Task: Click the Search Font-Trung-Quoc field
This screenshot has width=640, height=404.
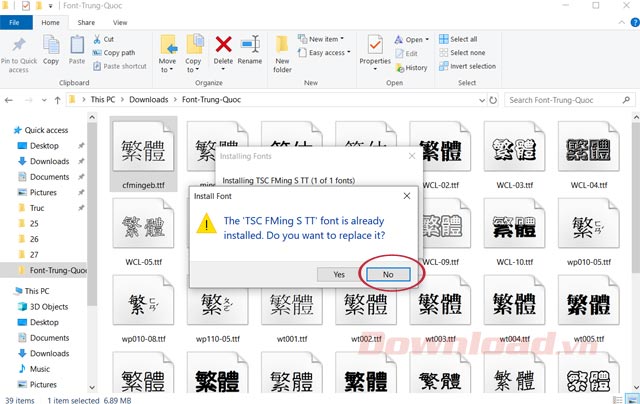Action: (570, 100)
